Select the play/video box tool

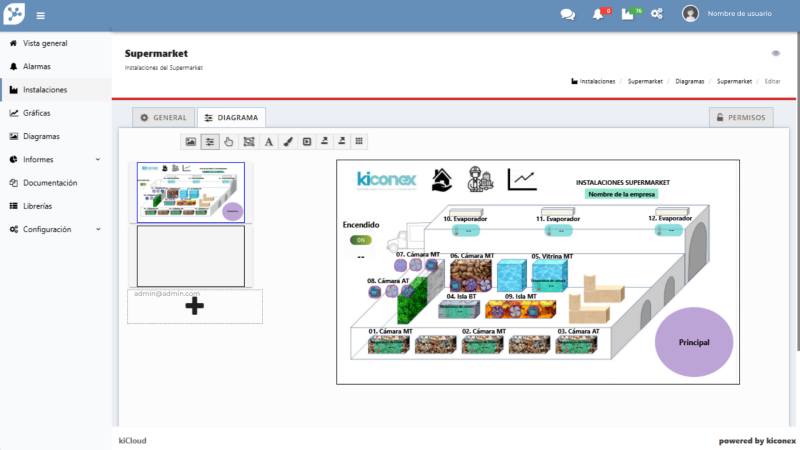click(307, 141)
